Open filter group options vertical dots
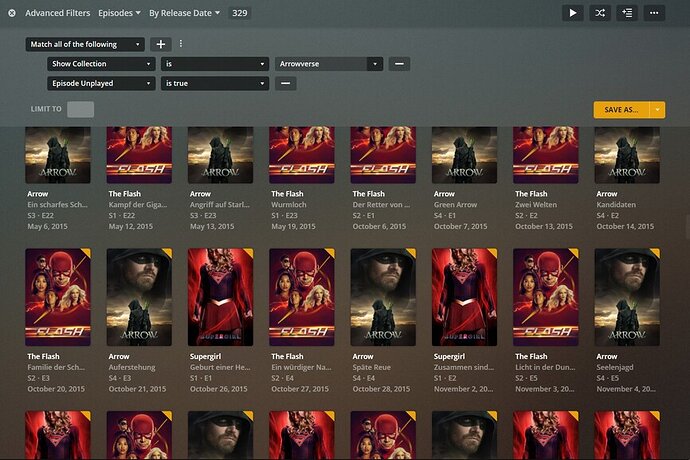The image size is (690, 460). pyautogui.click(x=181, y=44)
